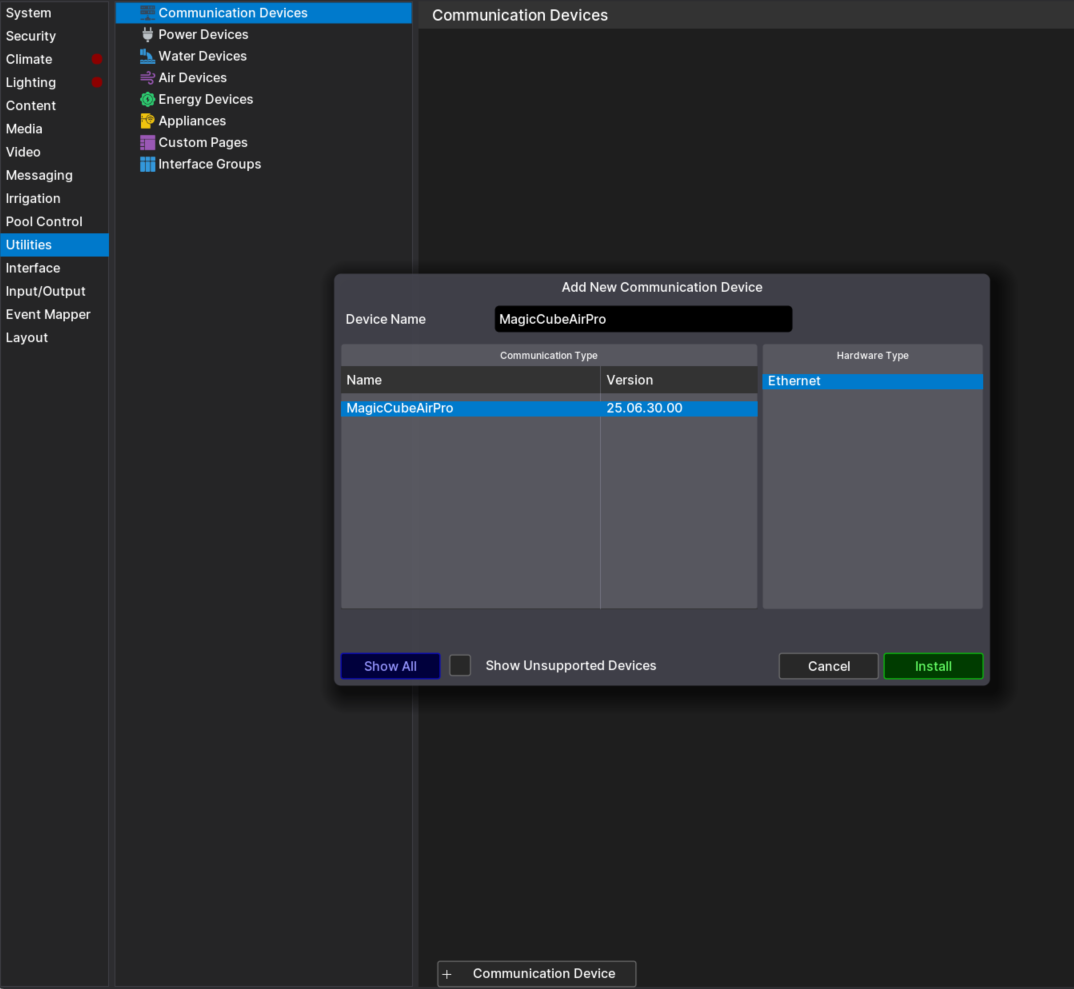
Task: Select Power Devices in the utilities list
Action: (x=264, y=34)
